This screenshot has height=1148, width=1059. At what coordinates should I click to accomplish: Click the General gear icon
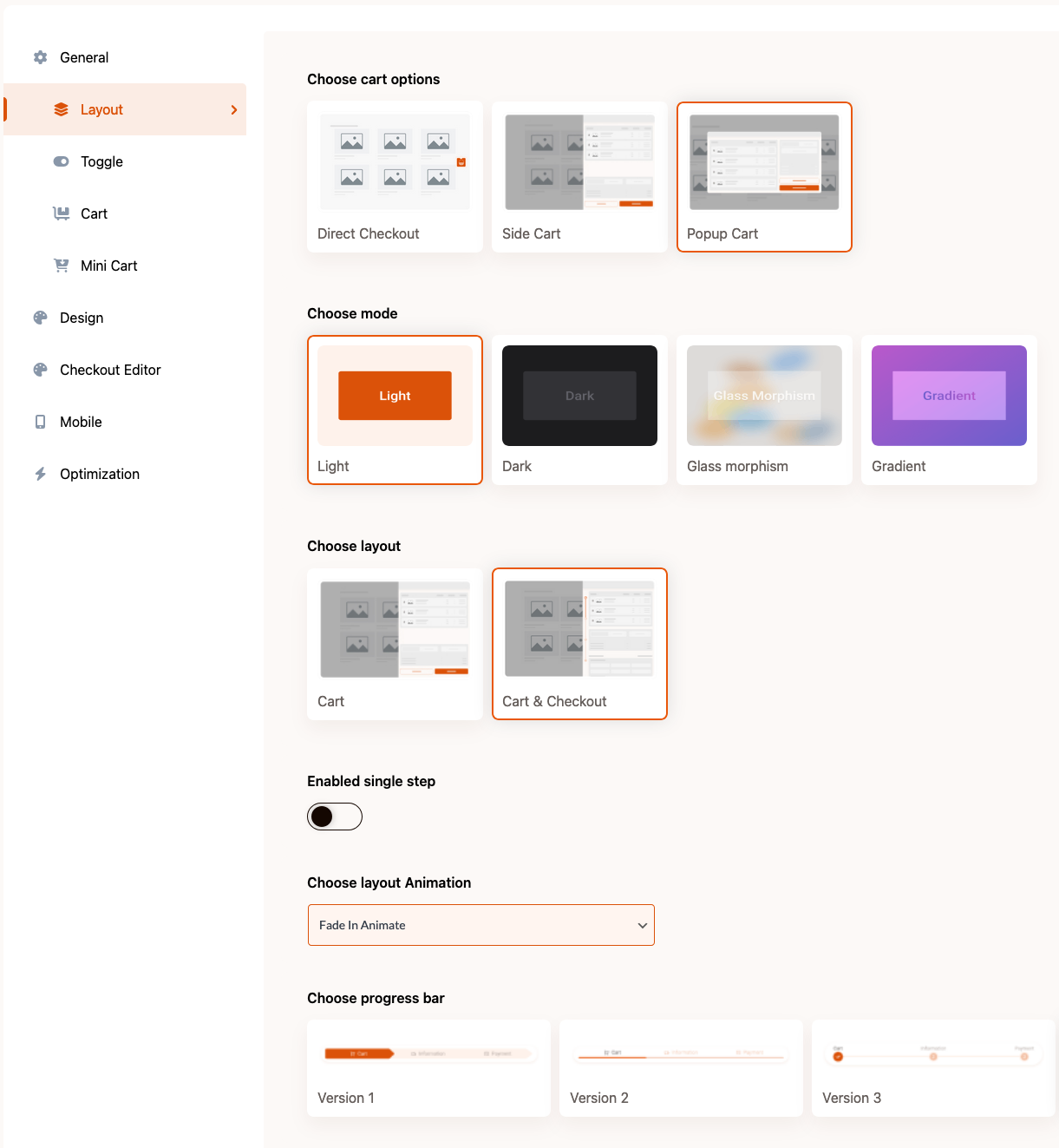tap(40, 57)
